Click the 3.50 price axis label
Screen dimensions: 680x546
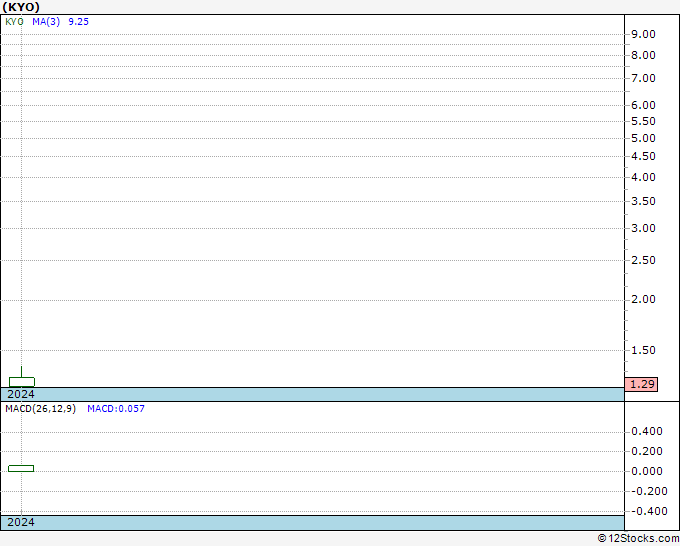(x=643, y=201)
